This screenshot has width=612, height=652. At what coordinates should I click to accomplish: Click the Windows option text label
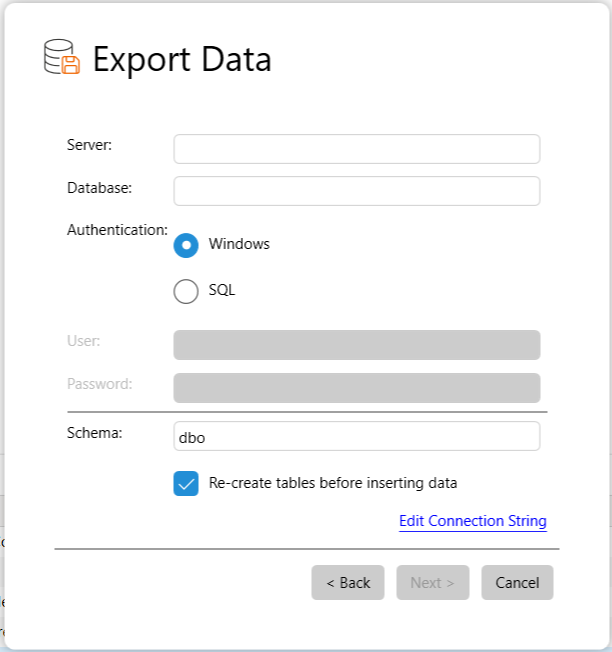239,244
